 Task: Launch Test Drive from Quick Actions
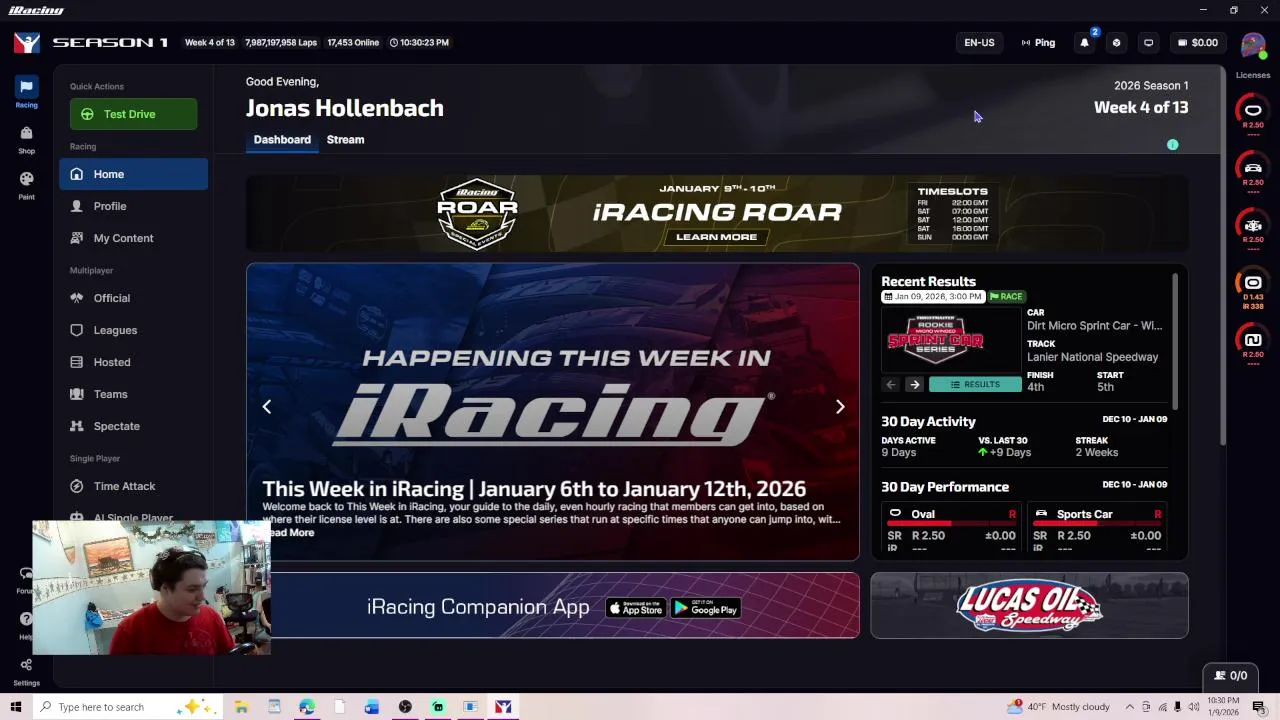(133, 114)
